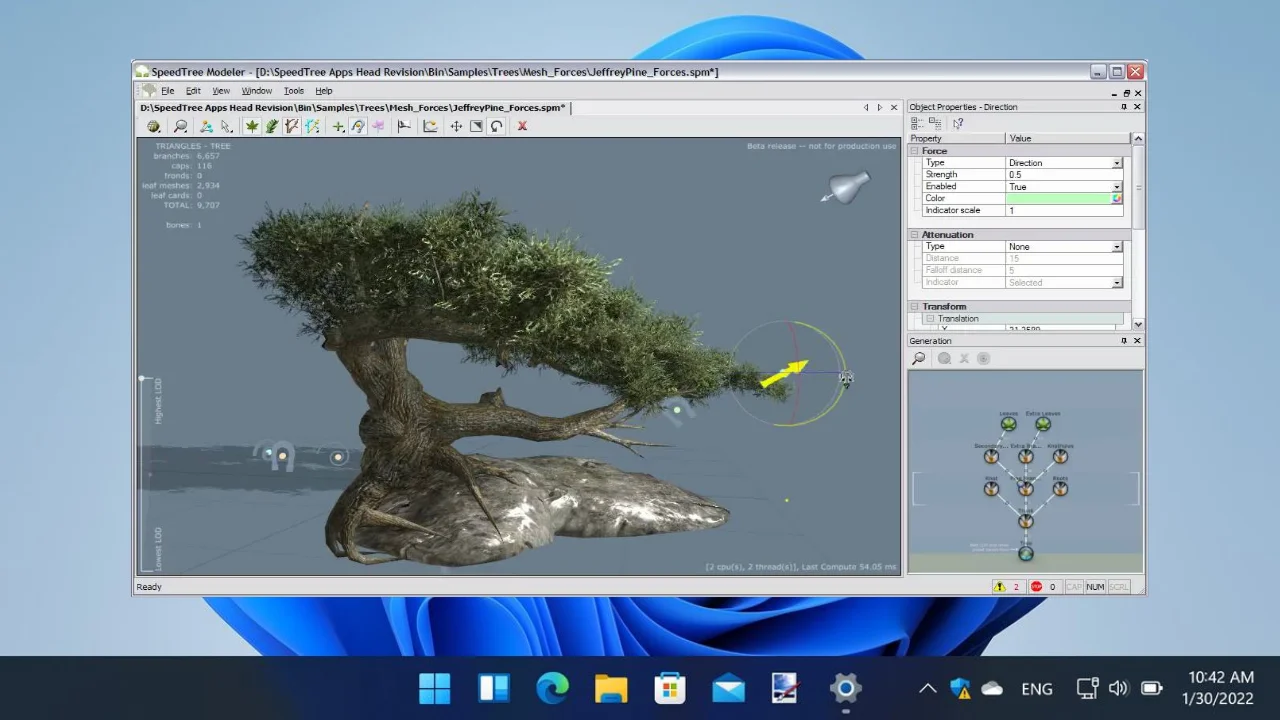Open the File menu

[x=167, y=91]
